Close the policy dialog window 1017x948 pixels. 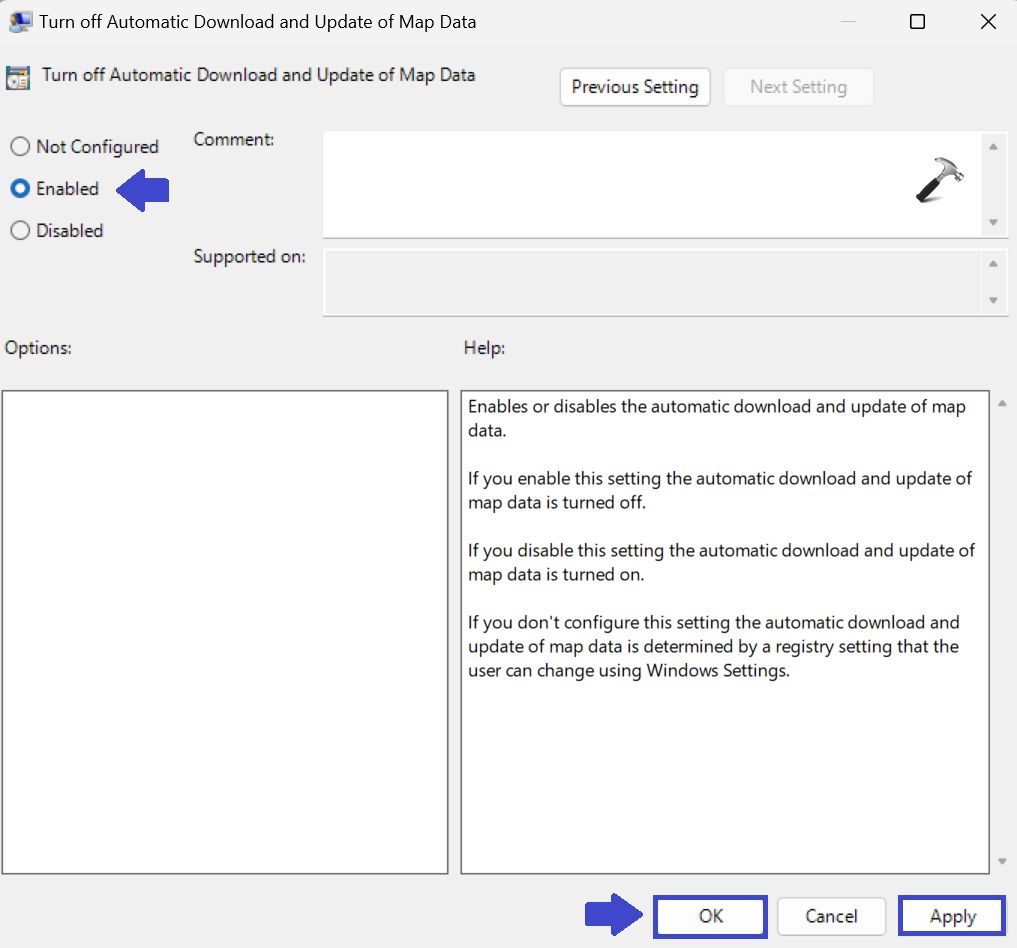988,21
